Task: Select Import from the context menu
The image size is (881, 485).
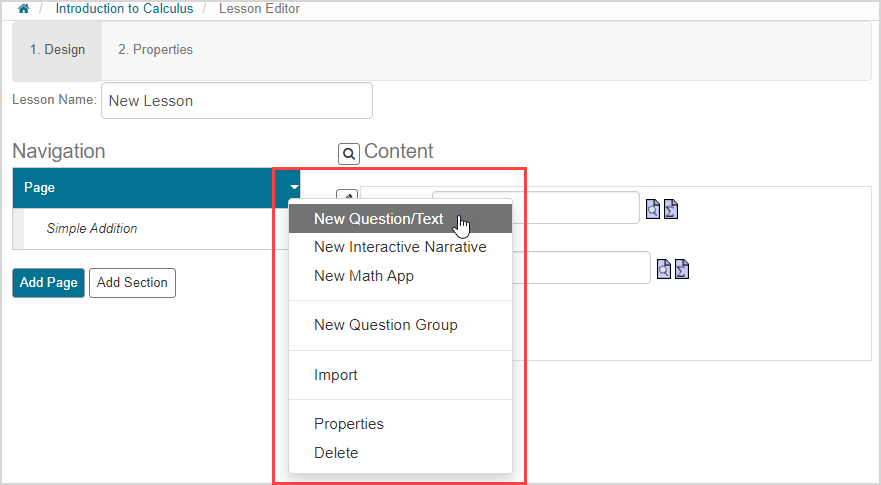Action: coord(336,375)
